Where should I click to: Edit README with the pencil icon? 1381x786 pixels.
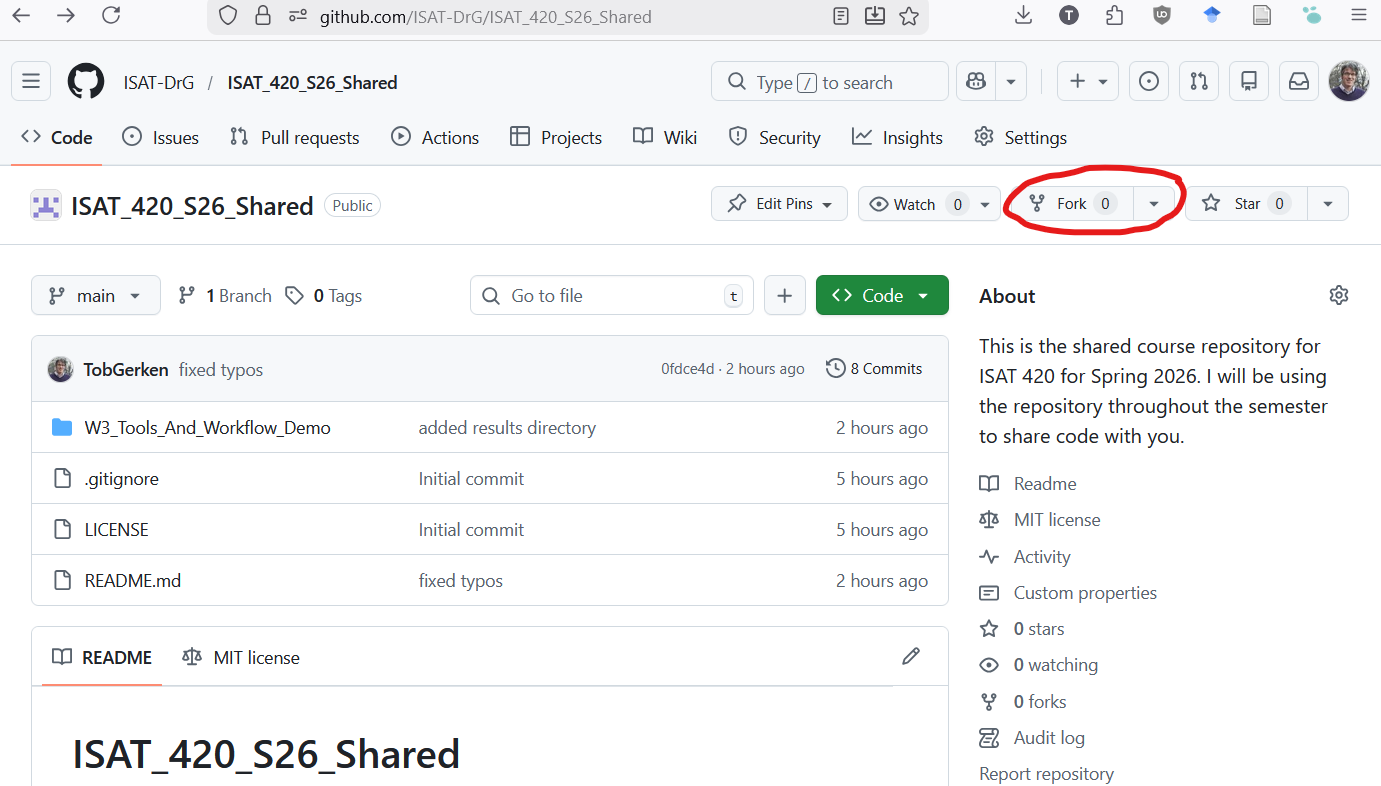(910, 657)
